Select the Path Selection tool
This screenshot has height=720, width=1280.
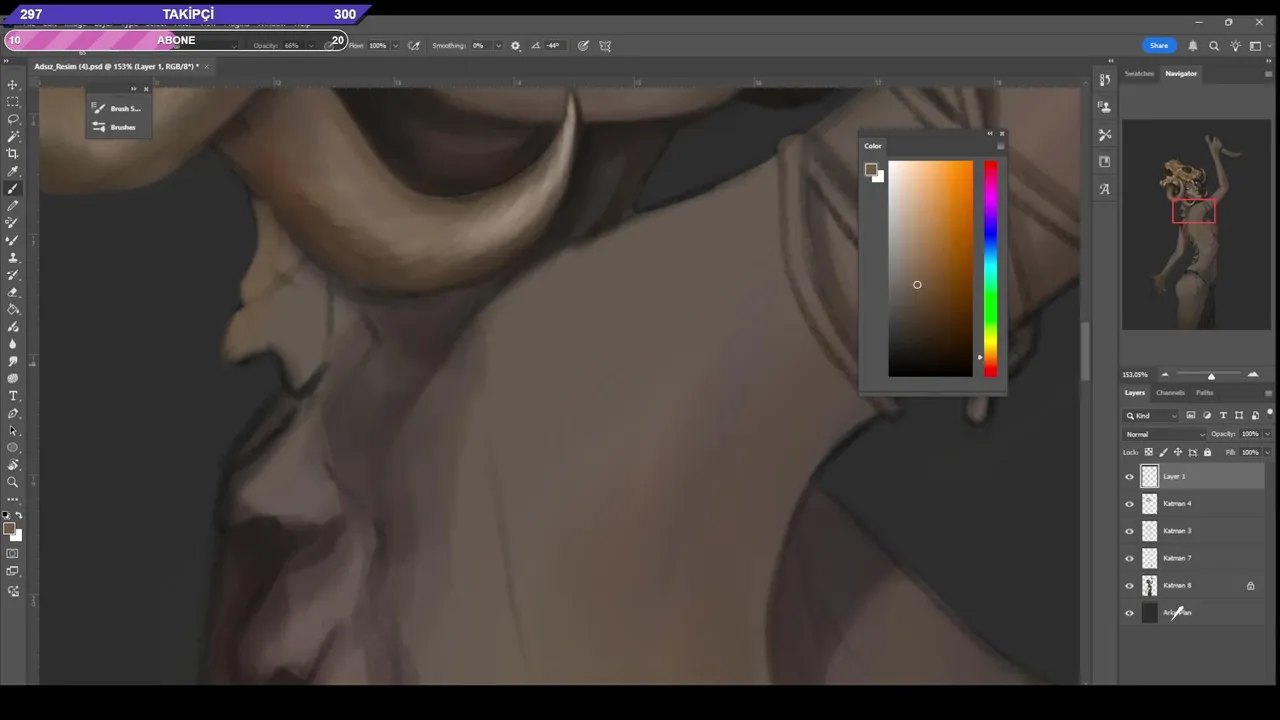pos(13,430)
